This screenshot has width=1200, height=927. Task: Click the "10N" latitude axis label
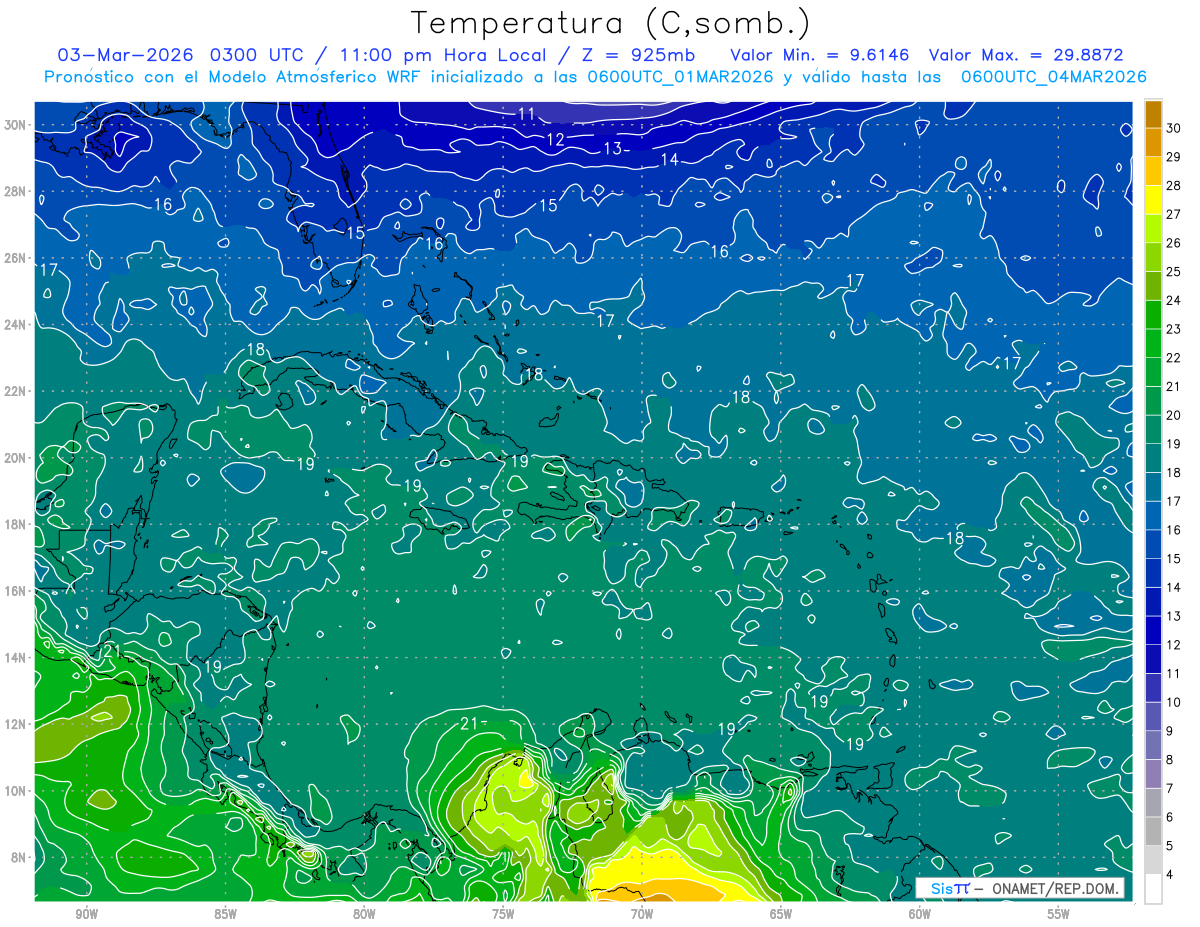(x=15, y=791)
